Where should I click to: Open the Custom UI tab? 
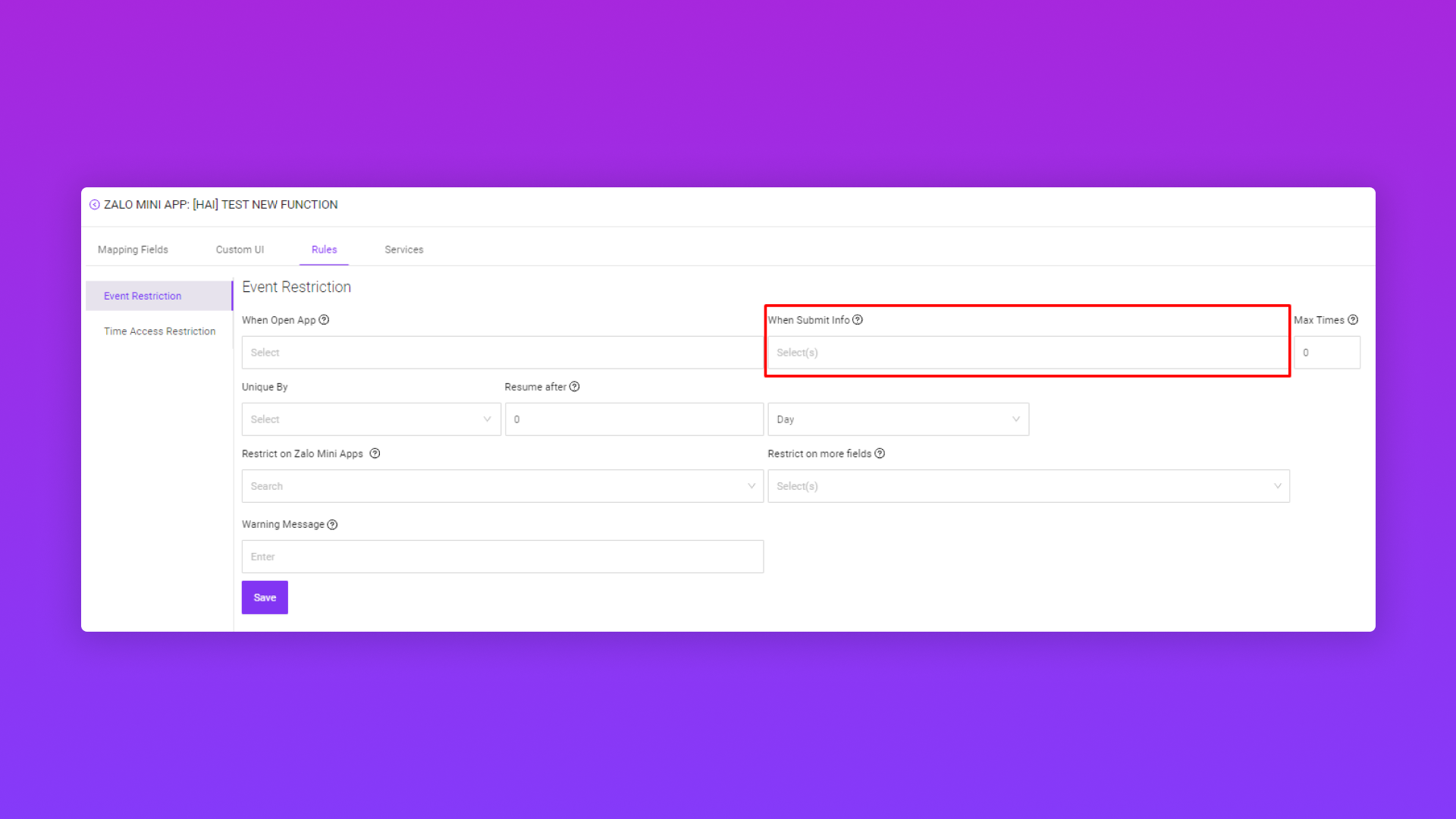(x=240, y=249)
